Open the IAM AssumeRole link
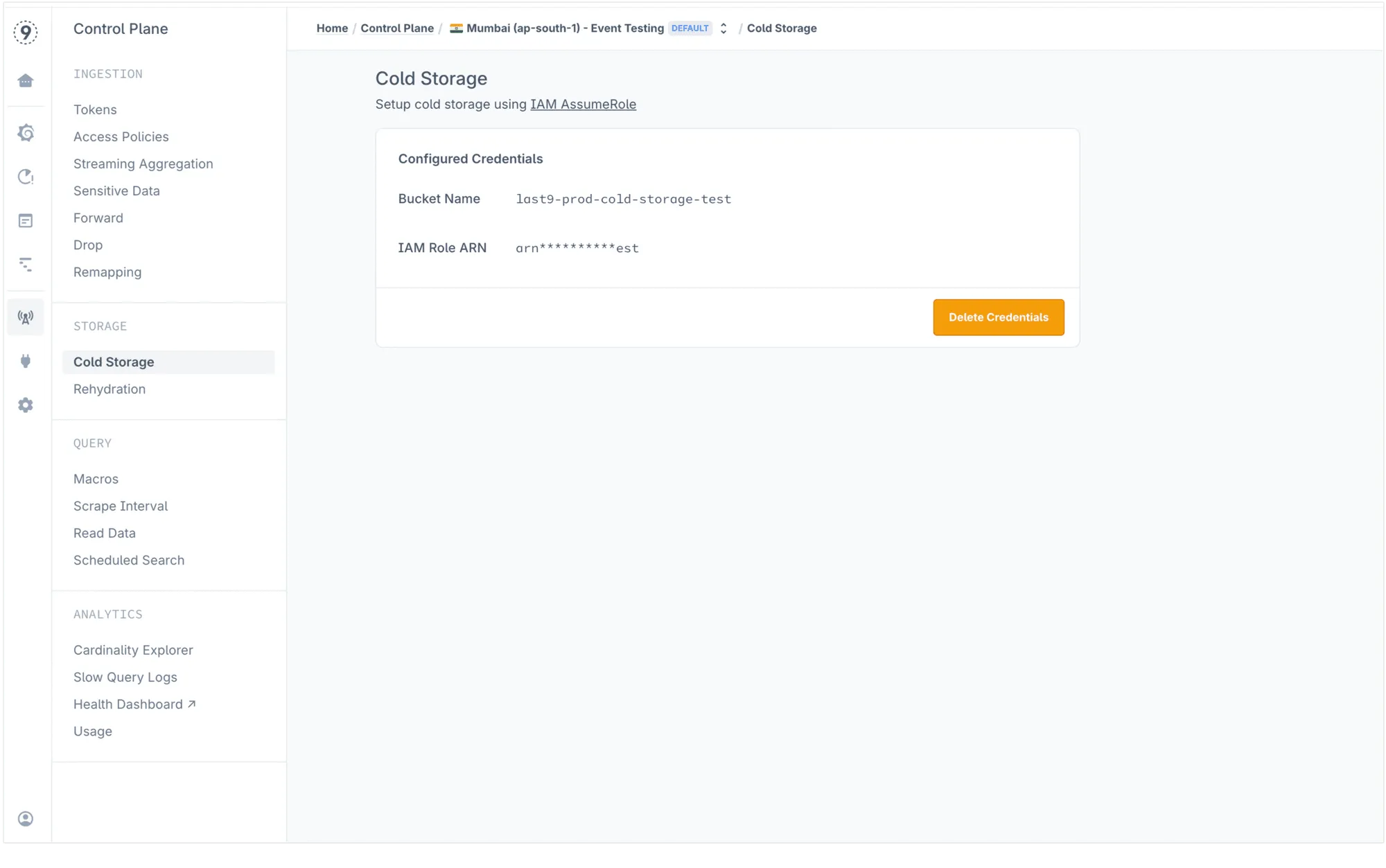Viewport: 1386px width, 868px height. (583, 104)
